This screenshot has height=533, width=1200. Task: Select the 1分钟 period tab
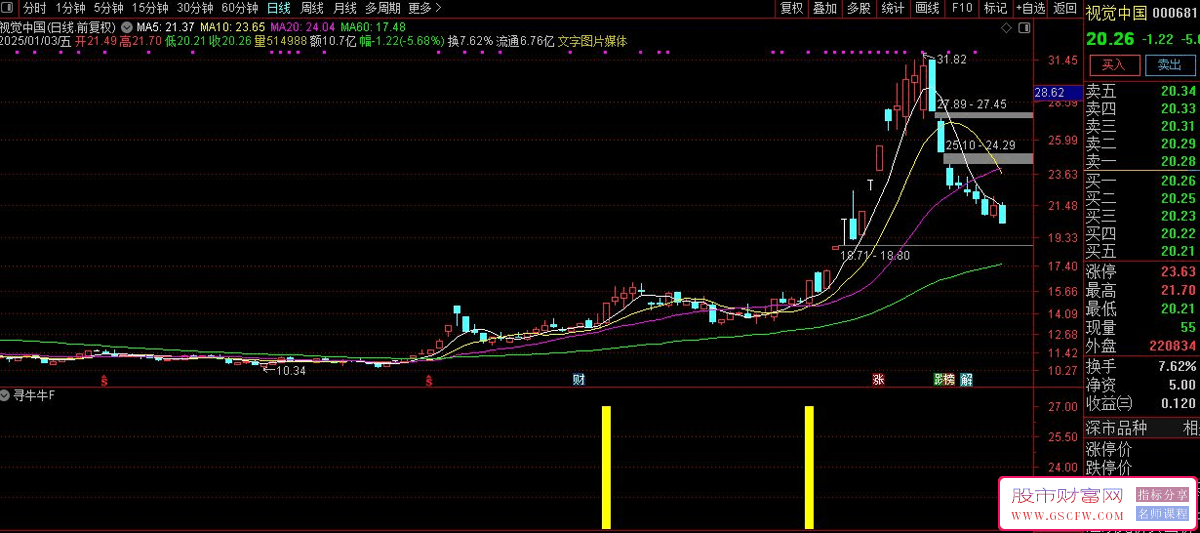[x=70, y=8]
